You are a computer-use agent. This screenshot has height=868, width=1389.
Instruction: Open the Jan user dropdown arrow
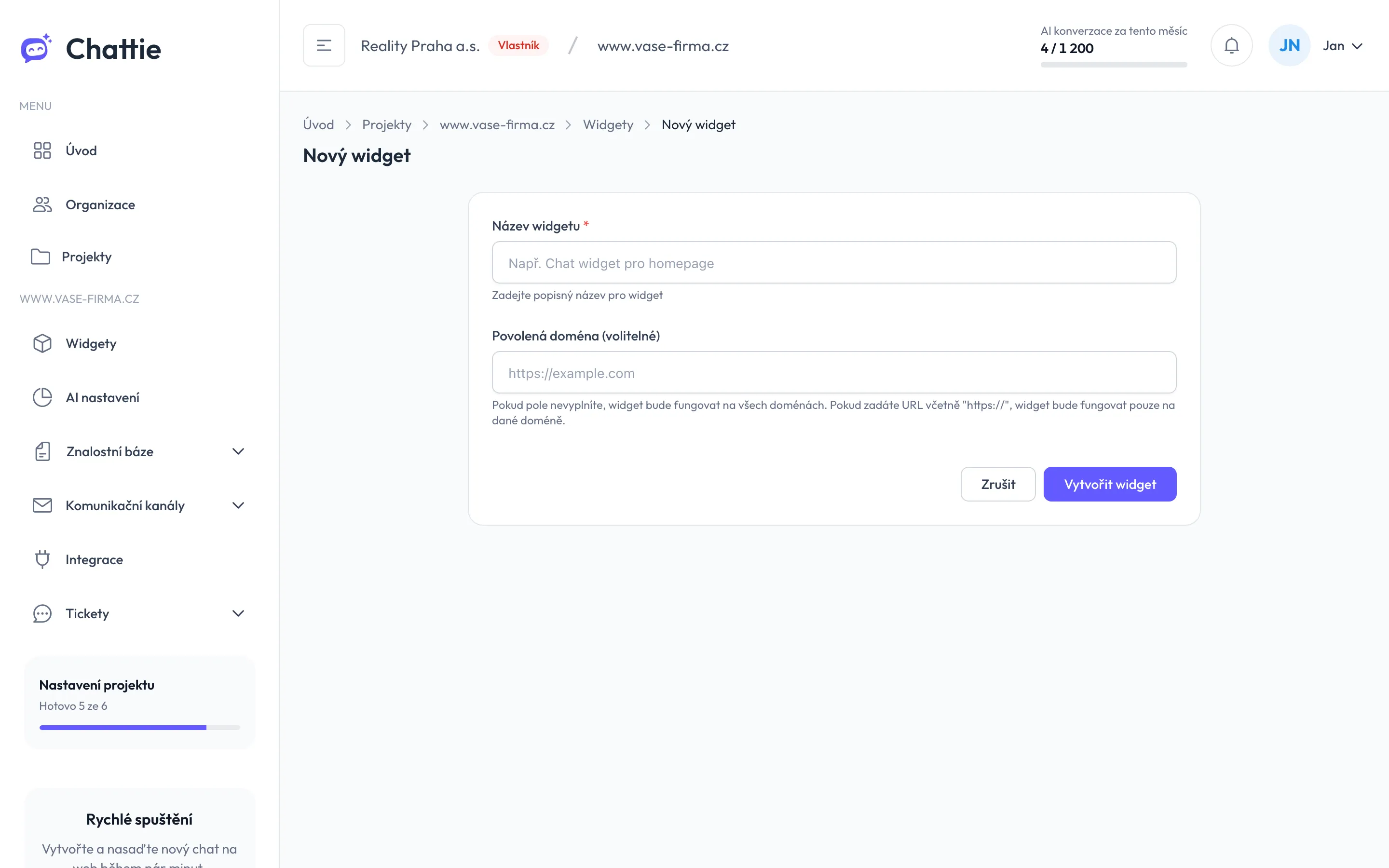pos(1358,46)
